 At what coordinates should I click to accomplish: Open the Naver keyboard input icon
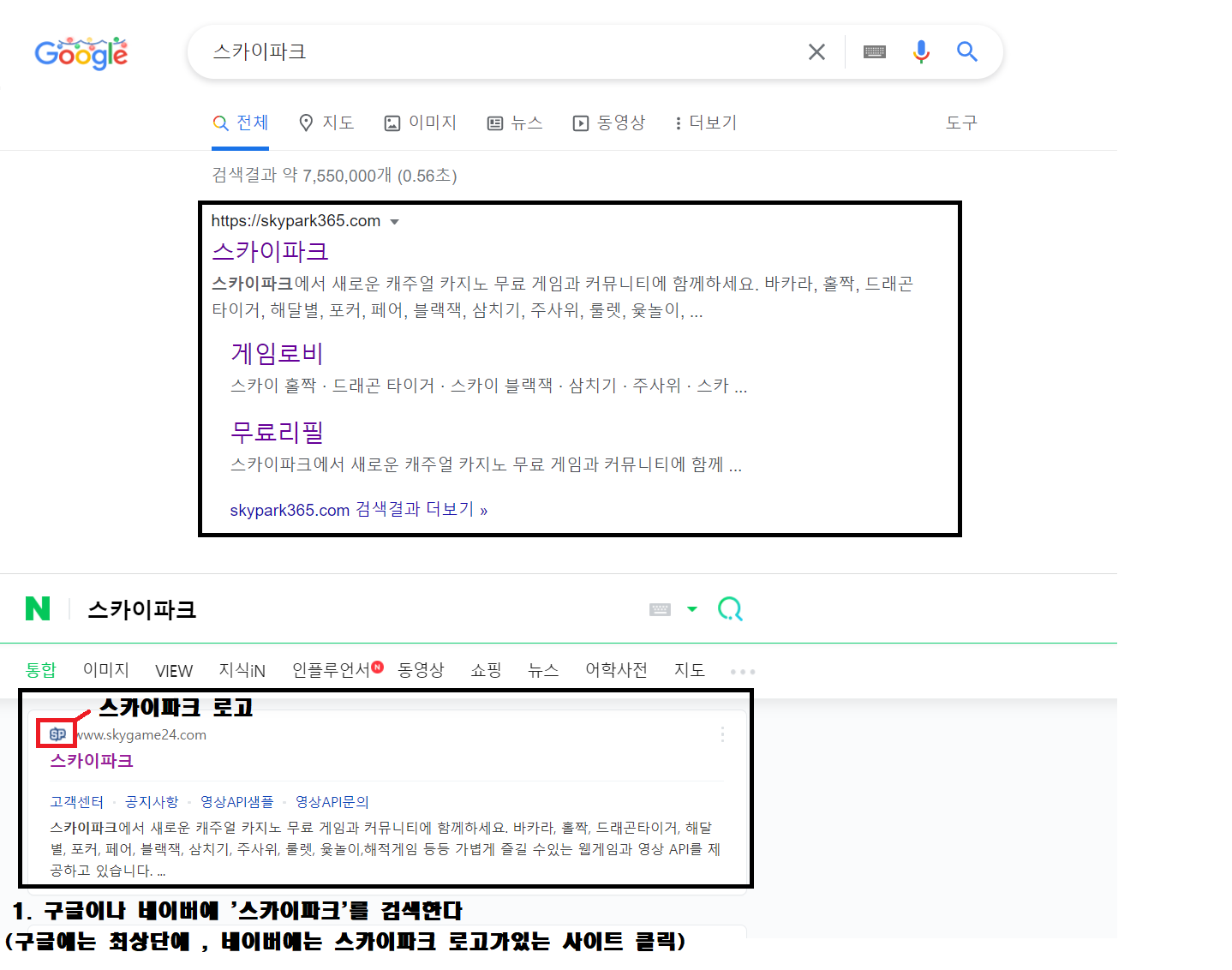[660, 609]
